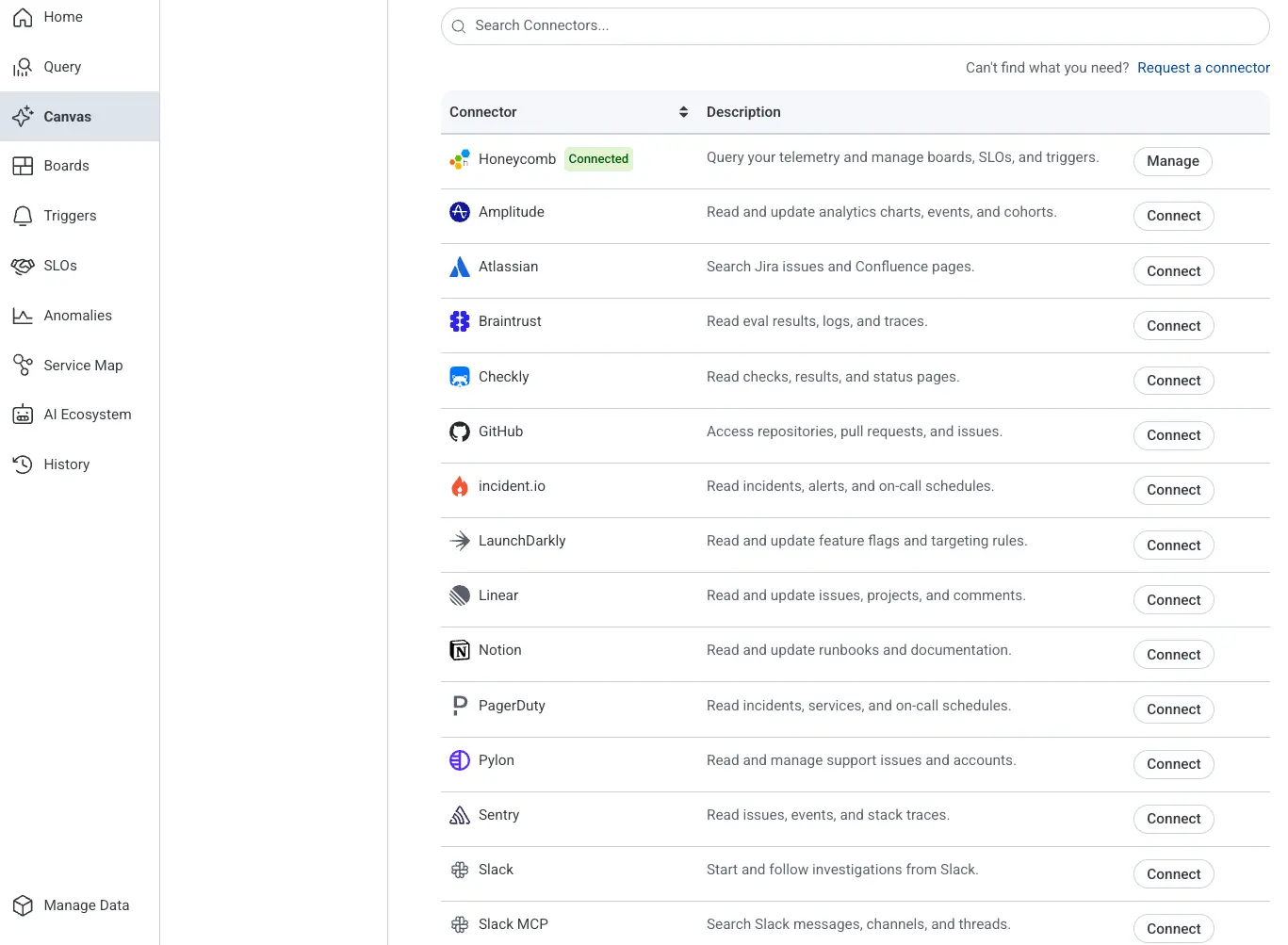1288x945 pixels.
Task: Connect the Sentry connector
Action: pos(1174,819)
